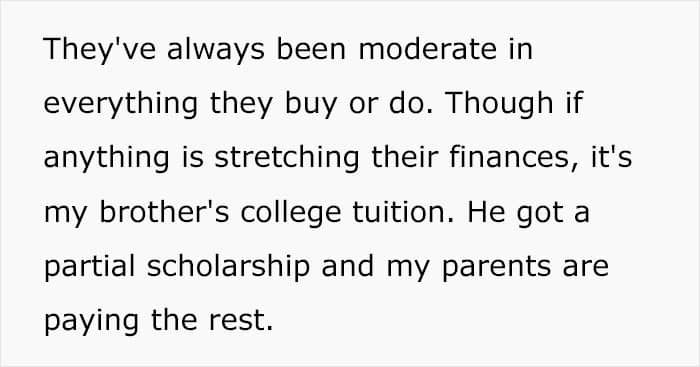The height and width of the screenshot is (367, 700).
Task: Click the word "scholarship"
Action: pyautogui.click(x=228, y=267)
